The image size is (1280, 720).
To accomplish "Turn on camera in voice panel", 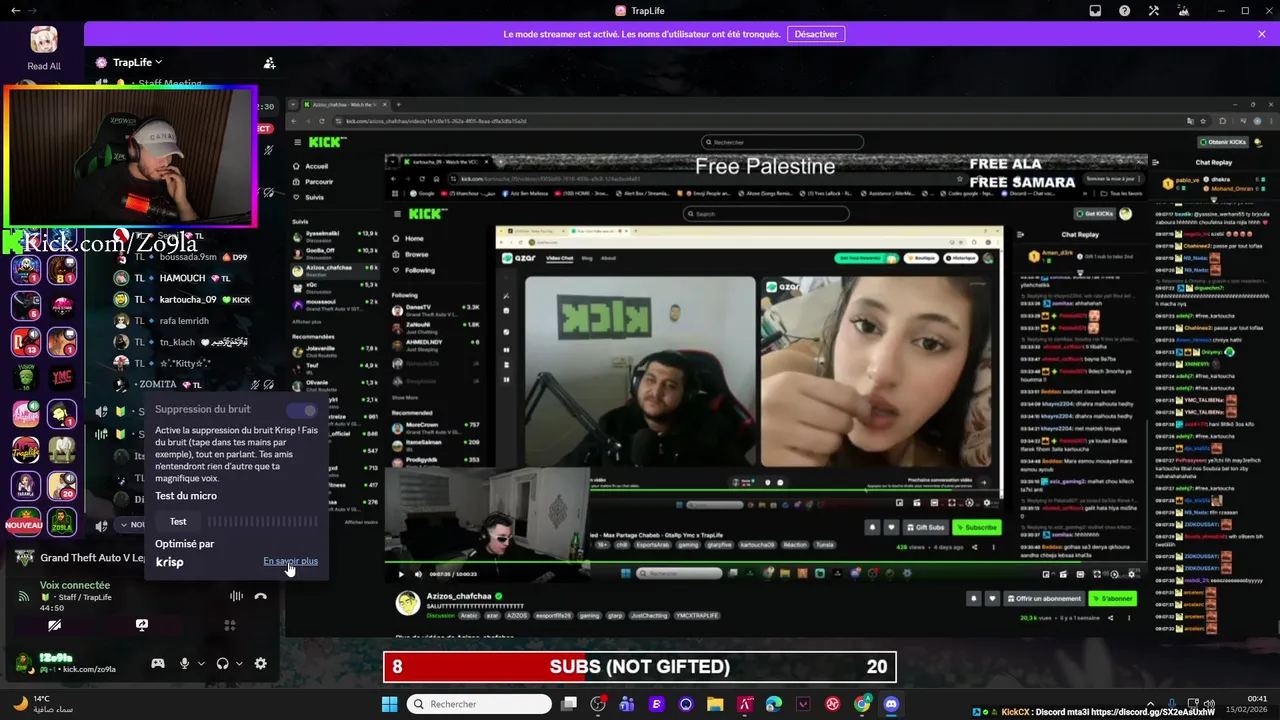I will coord(54,625).
